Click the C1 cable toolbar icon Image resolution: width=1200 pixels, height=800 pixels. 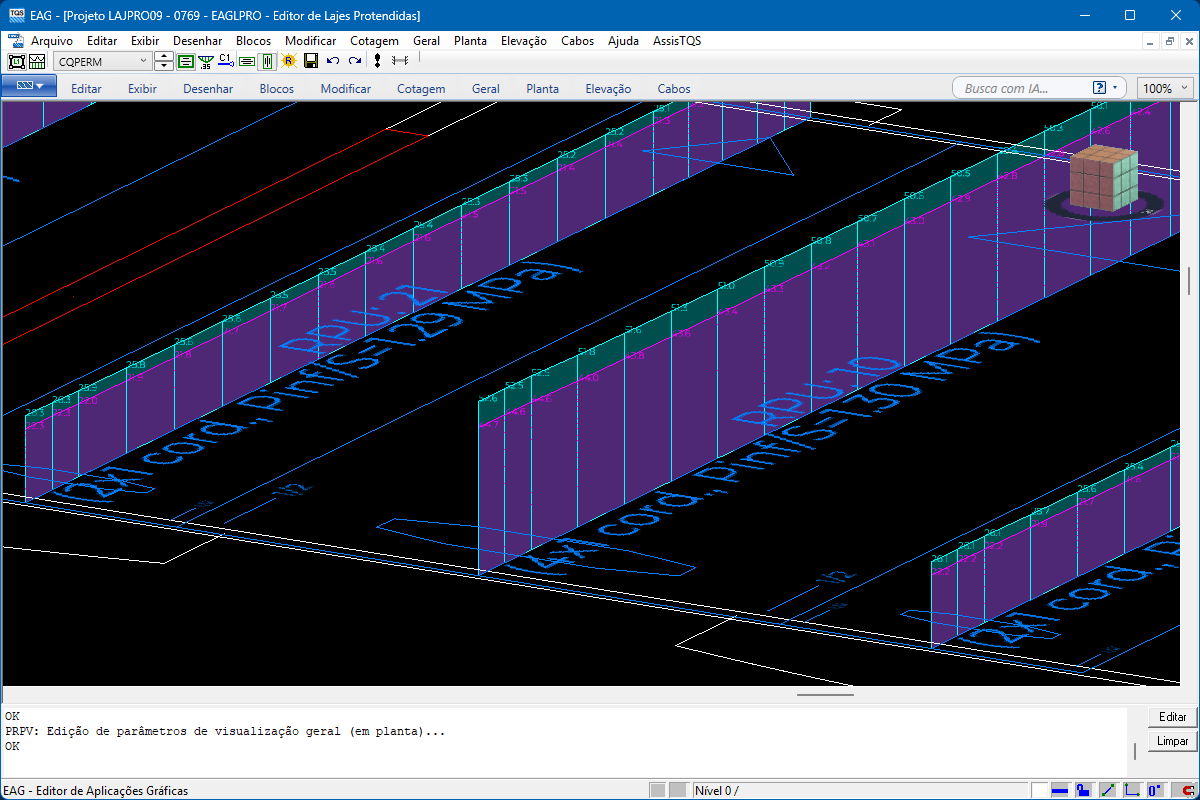click(x=225, y=61)
